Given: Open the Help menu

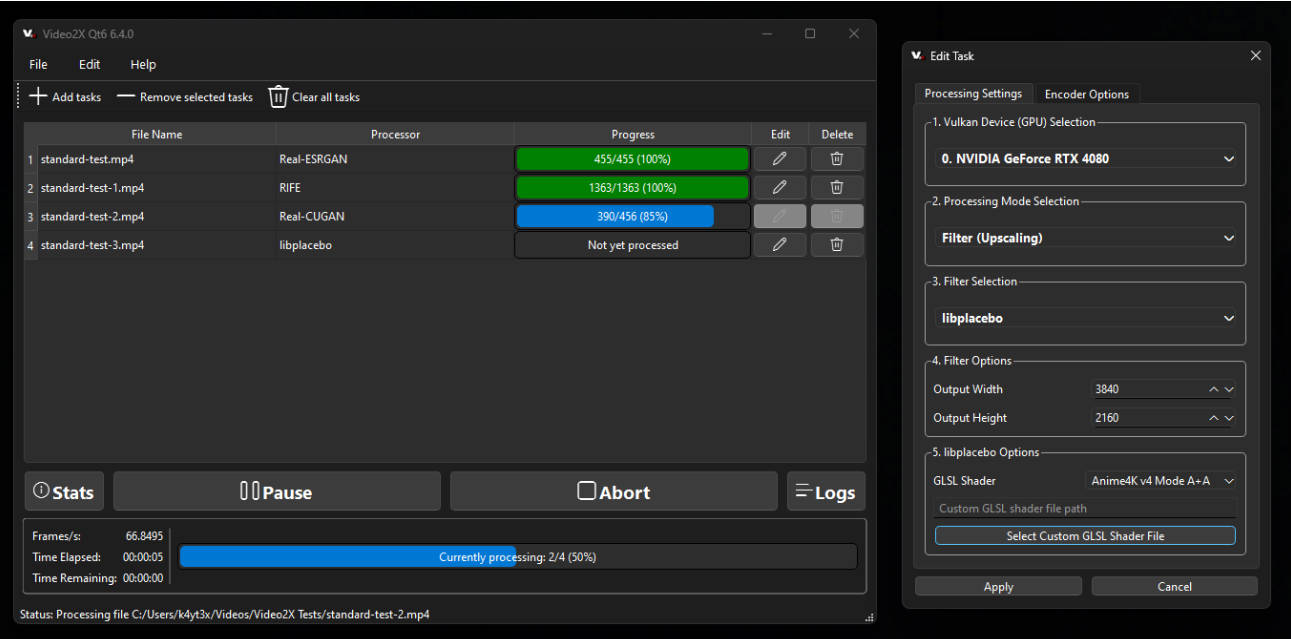Looking at the screenshot, I should (143, 64).
